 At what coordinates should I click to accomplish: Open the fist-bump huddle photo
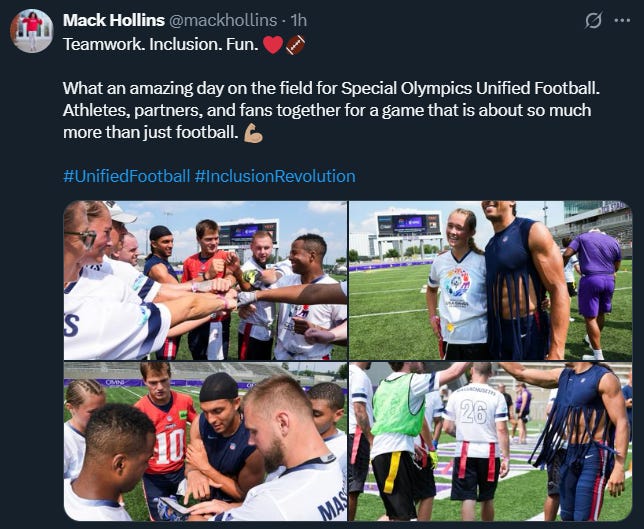(205, 281)
